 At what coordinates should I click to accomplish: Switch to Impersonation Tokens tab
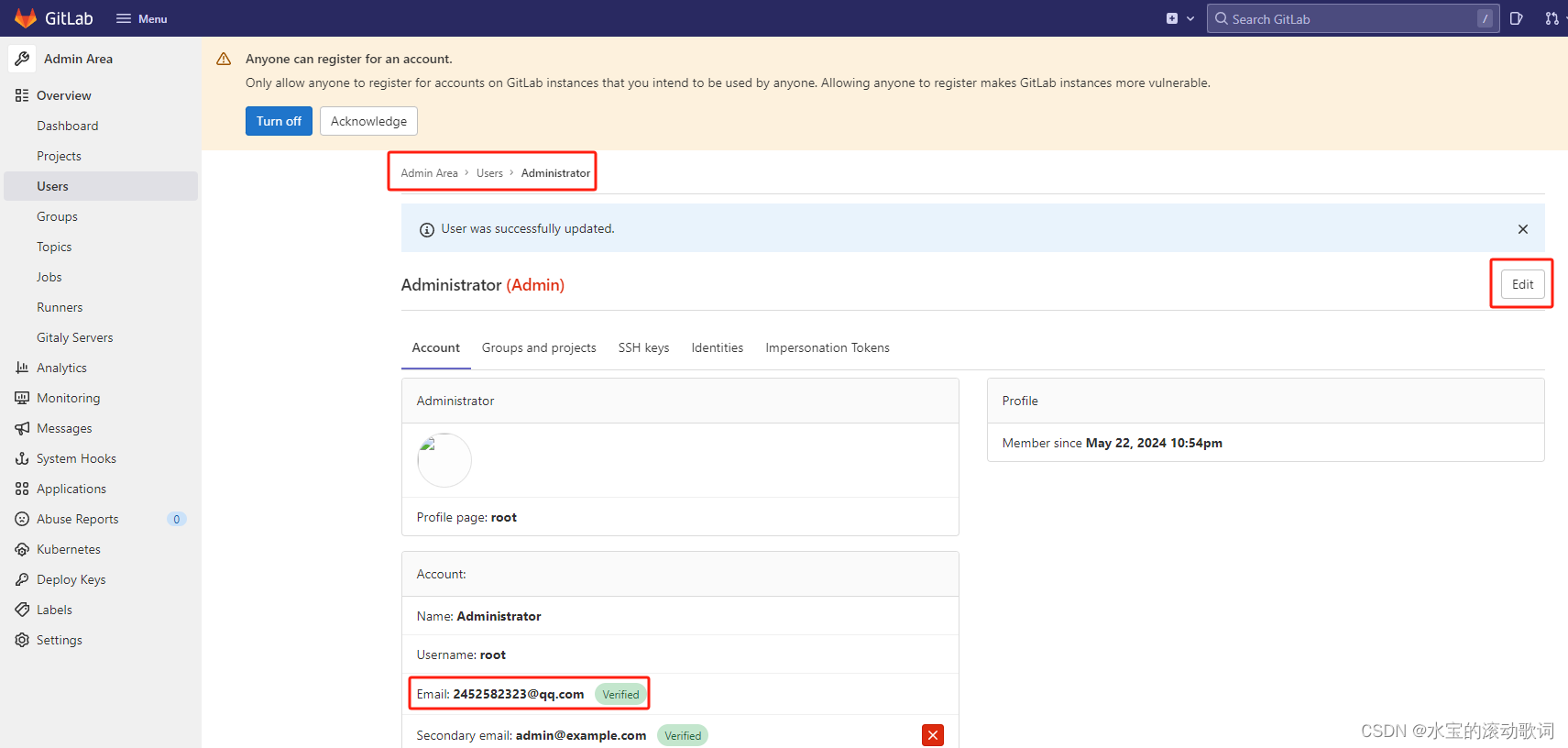(x=828, y=348)
